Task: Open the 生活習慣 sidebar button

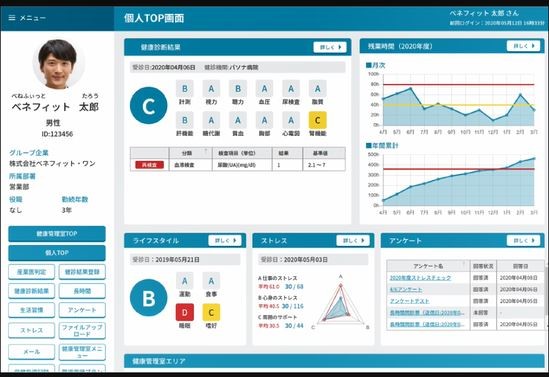Action: tap(32, 310)
